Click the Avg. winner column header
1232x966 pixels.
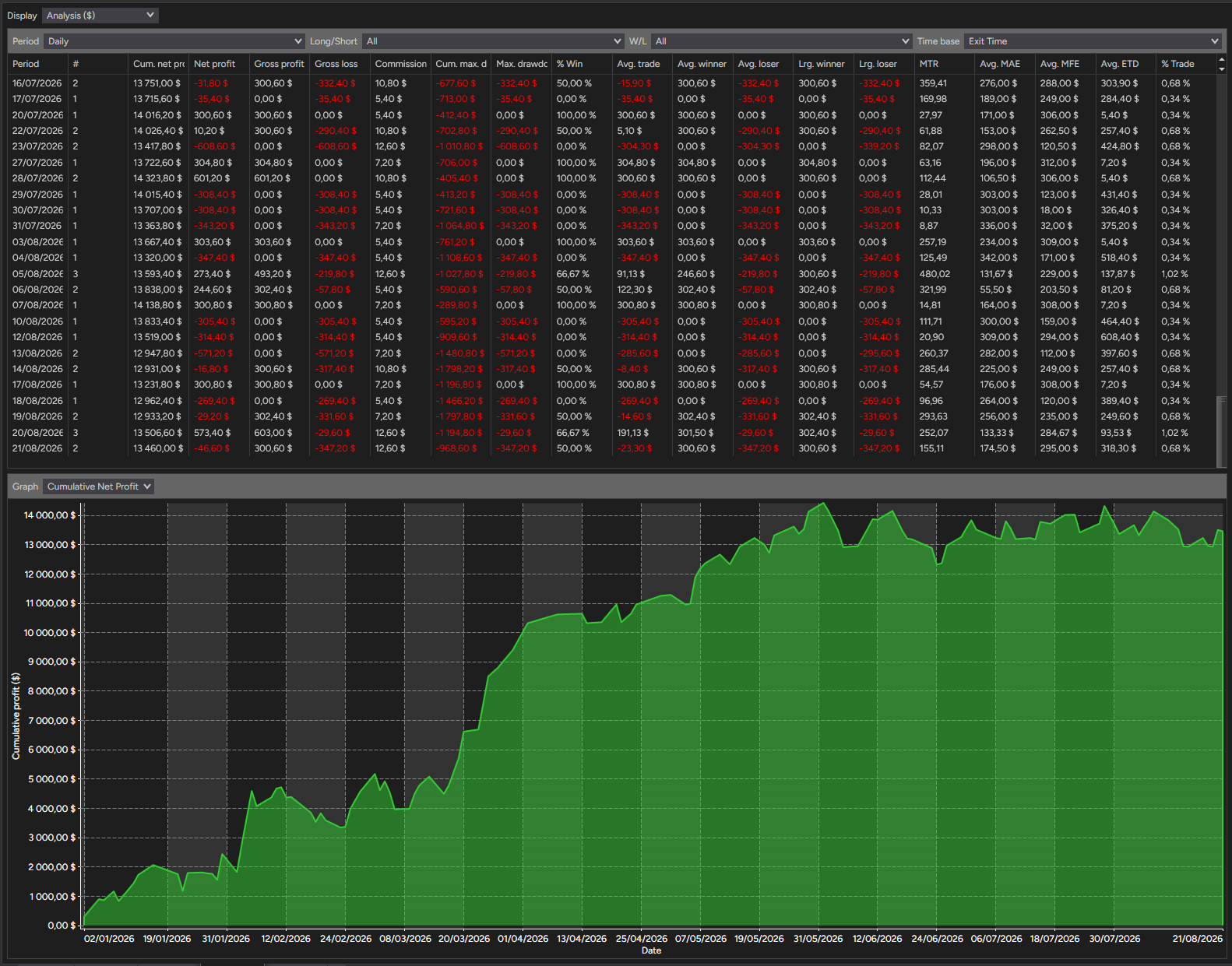coord(702,64)
